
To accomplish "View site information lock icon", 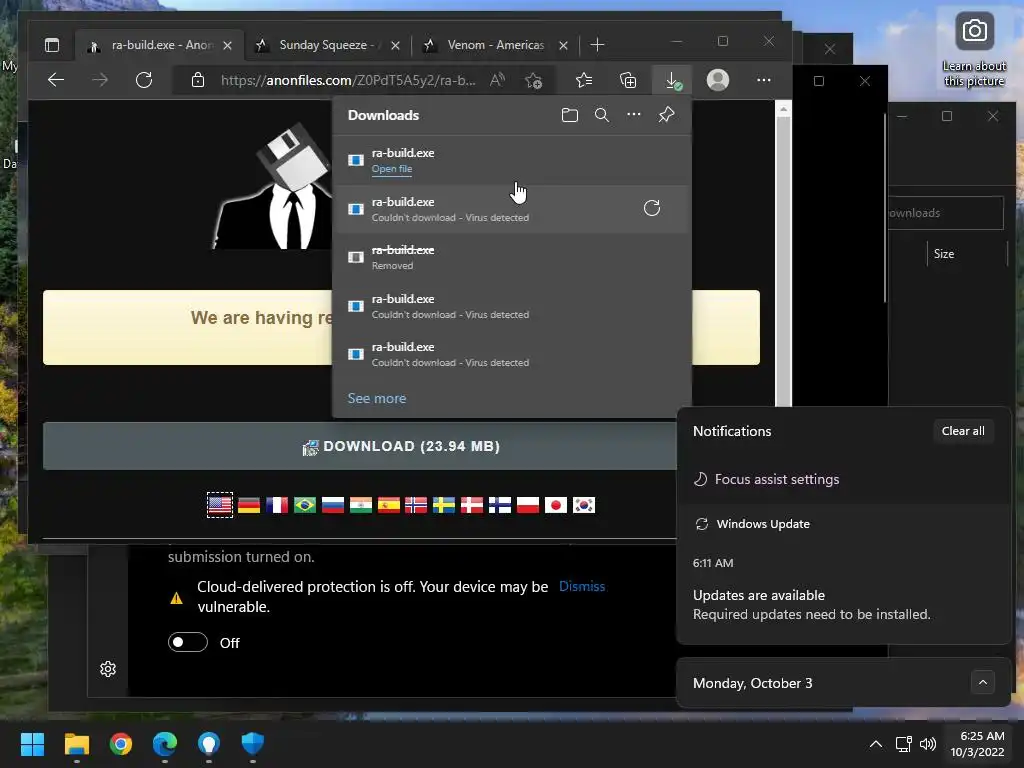I will pyautogui.click(x=198, y=80).
